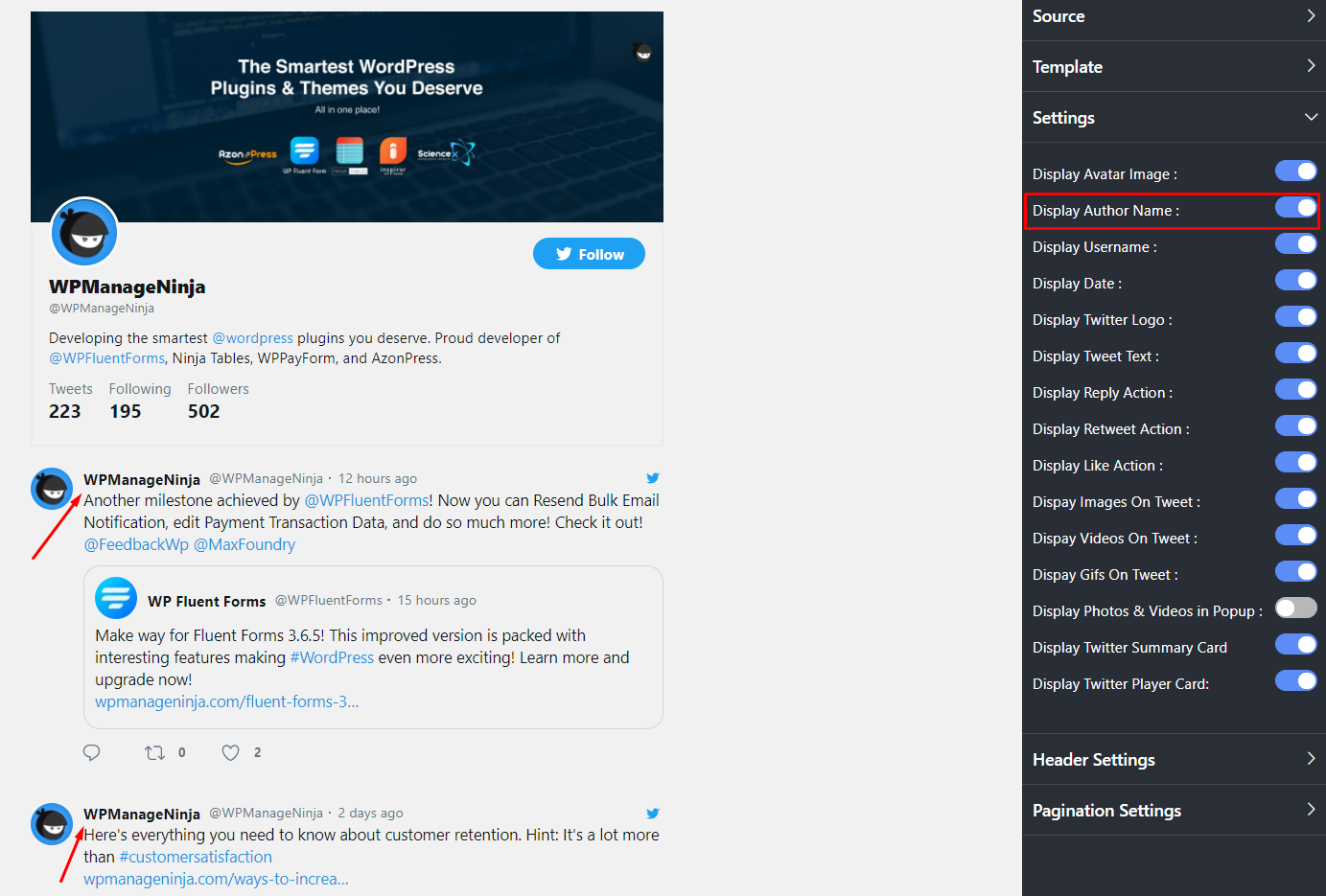Viewport: 1326px width, 896px height.
Task: Click the avatar beside the 2 days ago tweet
Action: pos(52,824)
